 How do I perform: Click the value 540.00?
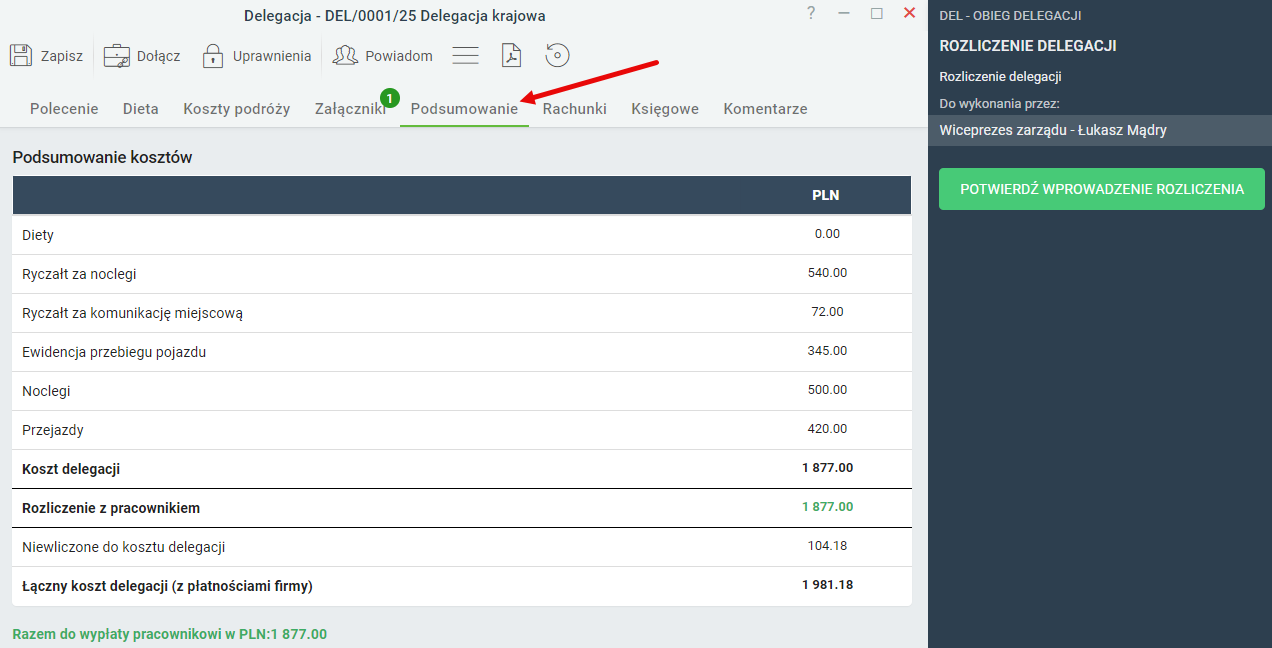tap(827, 273)
